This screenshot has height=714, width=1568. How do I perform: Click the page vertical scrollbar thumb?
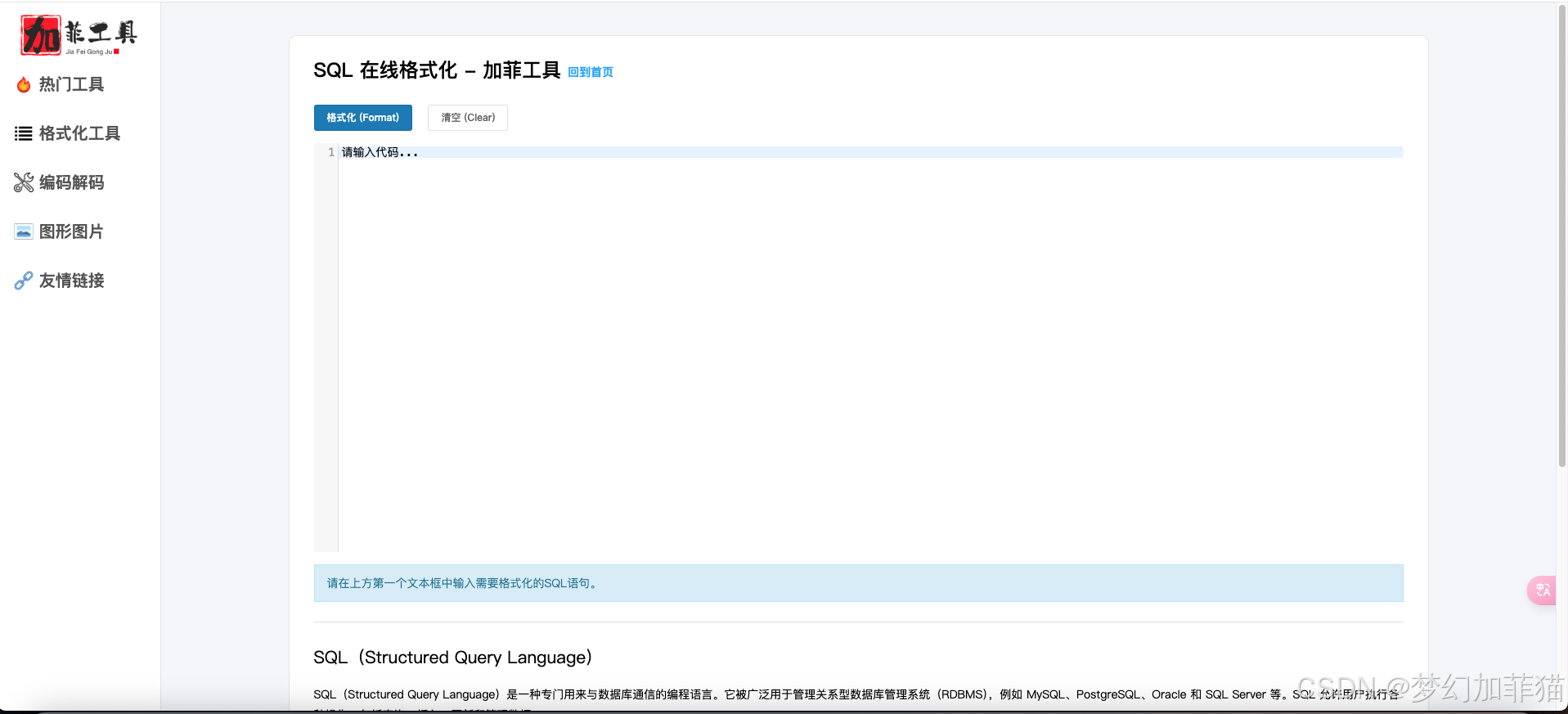click(x=1561, y=237)
